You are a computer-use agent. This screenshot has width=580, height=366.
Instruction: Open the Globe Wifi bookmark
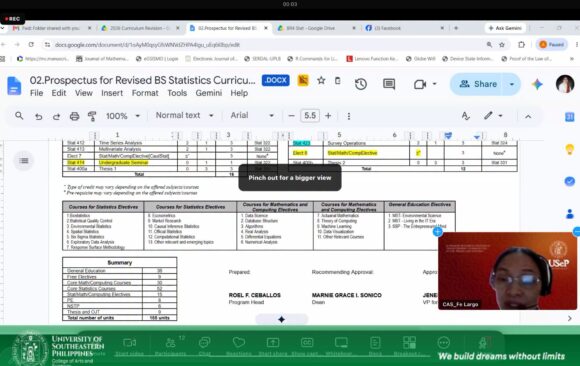click(421, 58)
